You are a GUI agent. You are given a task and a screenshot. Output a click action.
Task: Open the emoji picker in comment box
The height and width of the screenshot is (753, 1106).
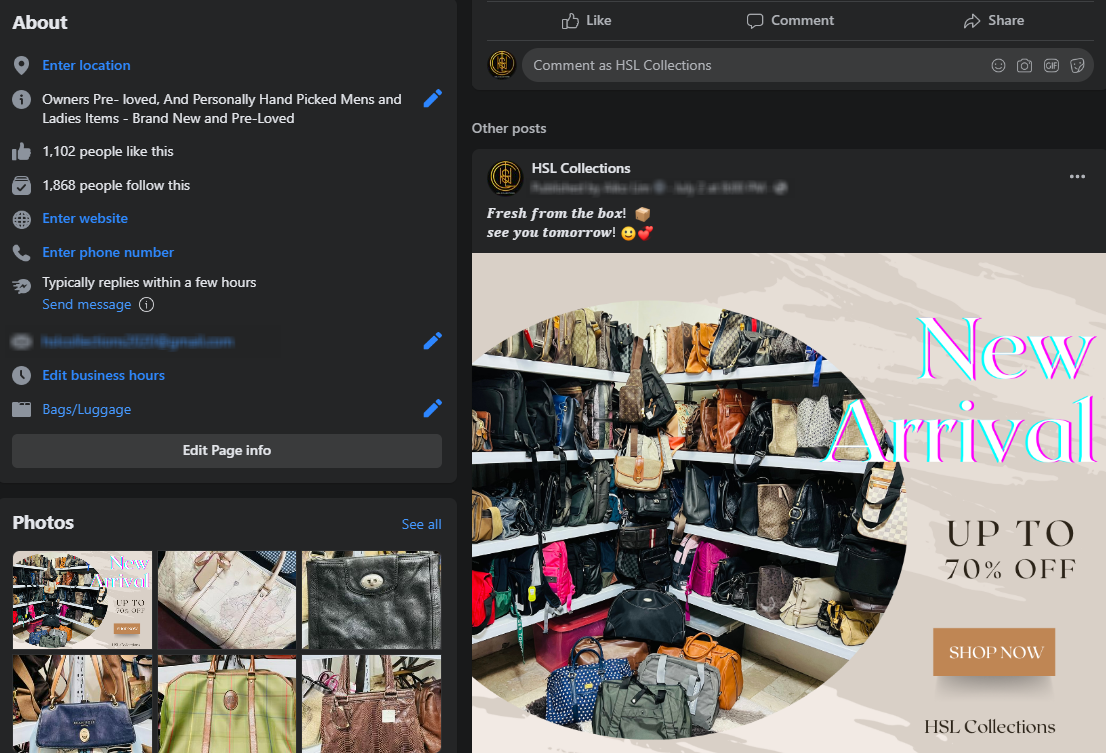998,66
